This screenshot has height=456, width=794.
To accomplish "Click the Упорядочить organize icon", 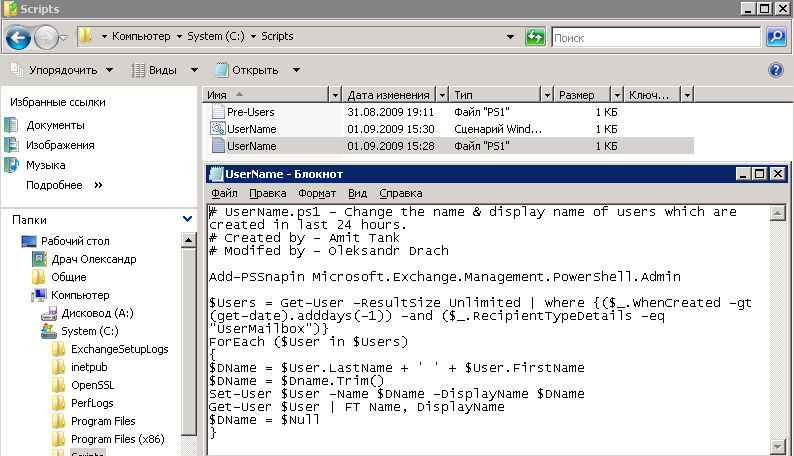I will click(17, 70).
